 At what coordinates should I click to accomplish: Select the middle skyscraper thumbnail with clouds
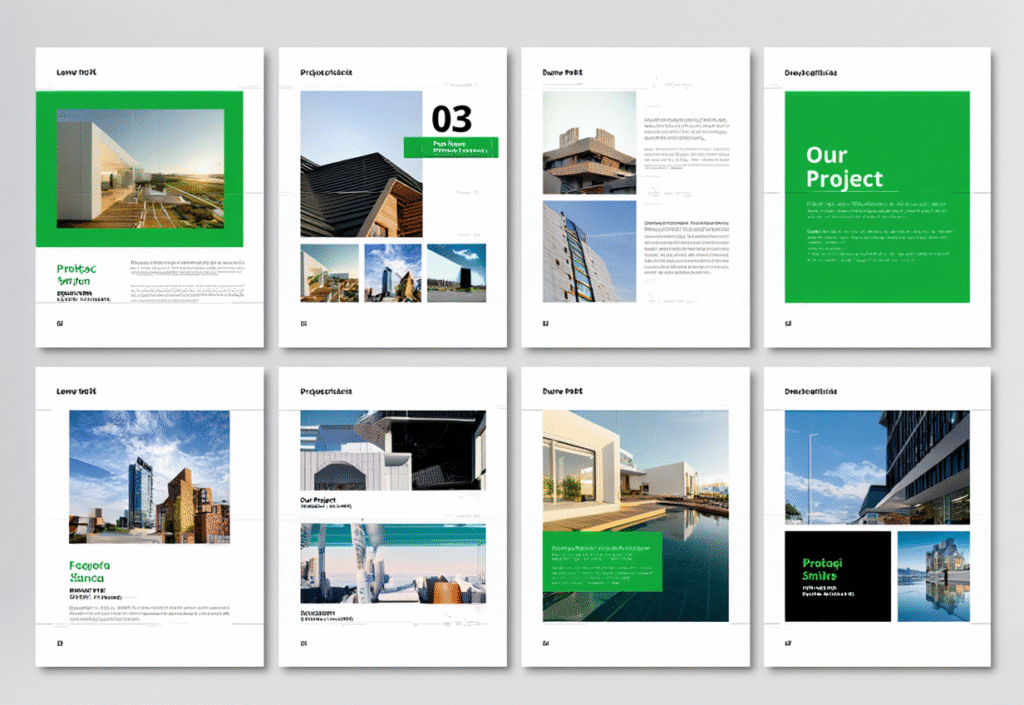click(393, 273)
